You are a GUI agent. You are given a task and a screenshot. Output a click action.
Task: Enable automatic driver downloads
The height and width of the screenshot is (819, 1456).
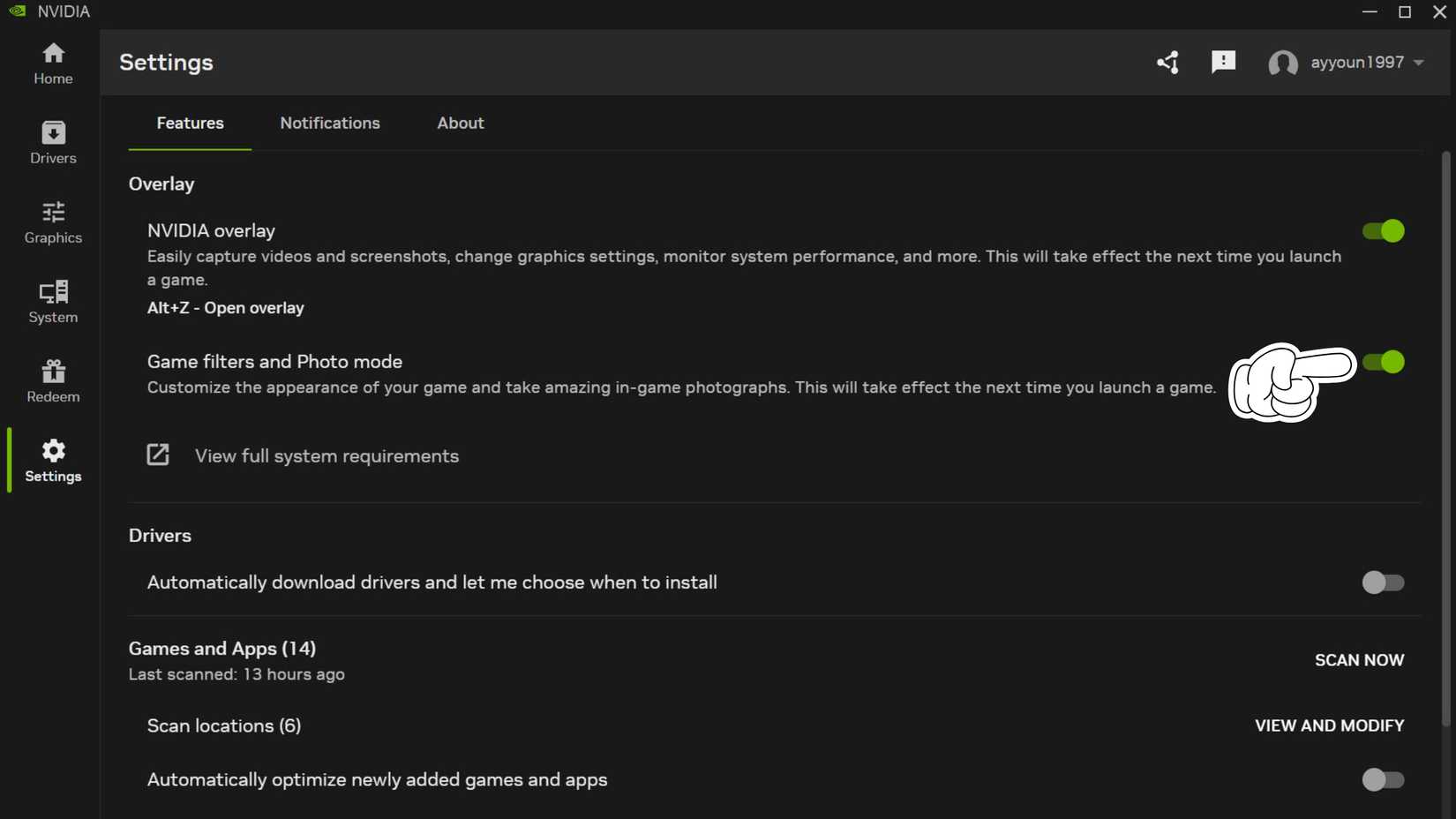[1383, 582]
